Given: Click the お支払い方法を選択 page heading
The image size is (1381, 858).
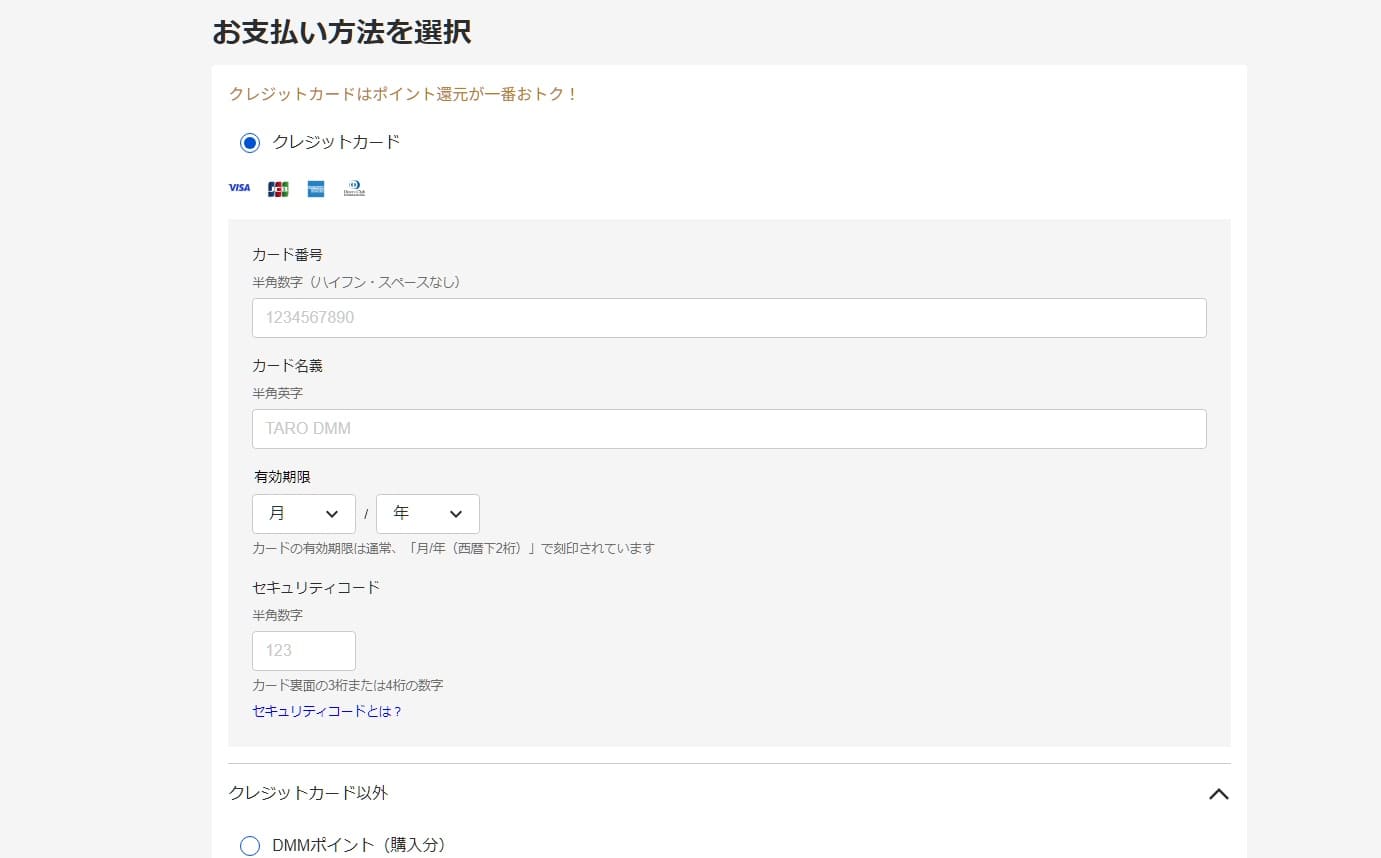Looking at the screenshot, I should 342,32.
